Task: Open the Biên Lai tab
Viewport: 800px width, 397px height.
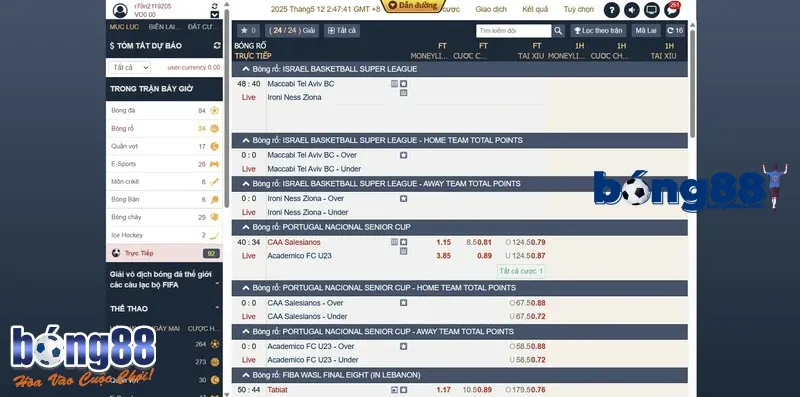Action: pyautogui.click(x=165, y=27)
